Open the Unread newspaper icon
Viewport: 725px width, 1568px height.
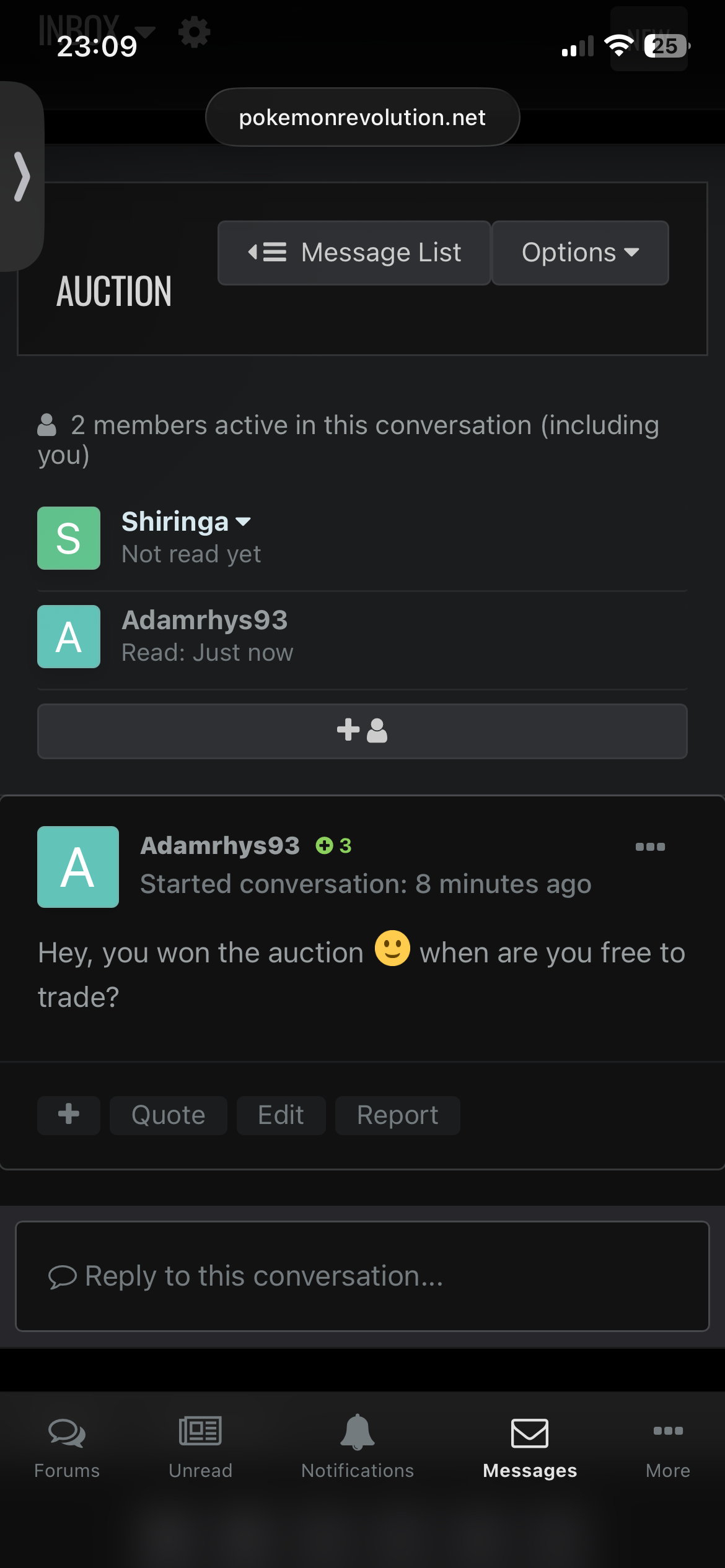click(x=200, y=1432)
